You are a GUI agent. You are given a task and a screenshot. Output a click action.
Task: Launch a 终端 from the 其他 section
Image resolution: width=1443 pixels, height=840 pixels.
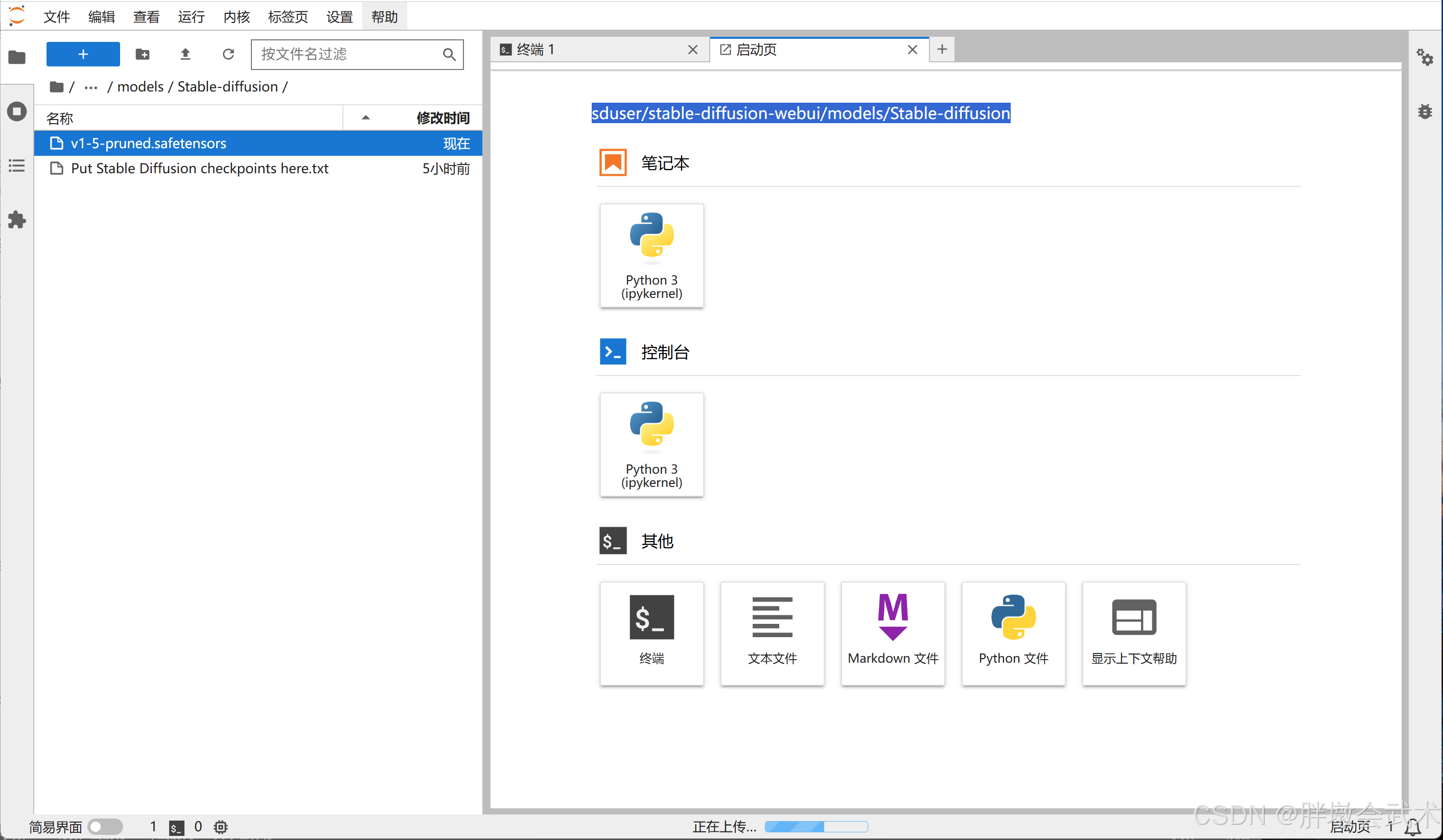click(x=651, y=633)
